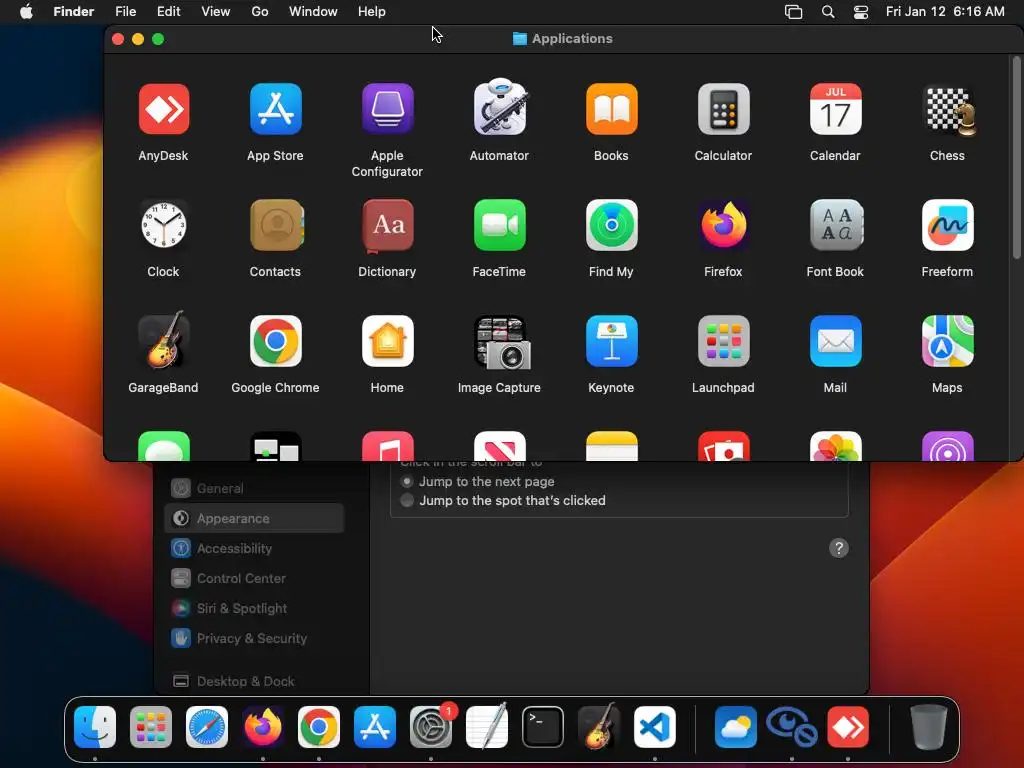
Task: Select the Keynote app icon
Action: pyautogui.click(x=611, y=341)
